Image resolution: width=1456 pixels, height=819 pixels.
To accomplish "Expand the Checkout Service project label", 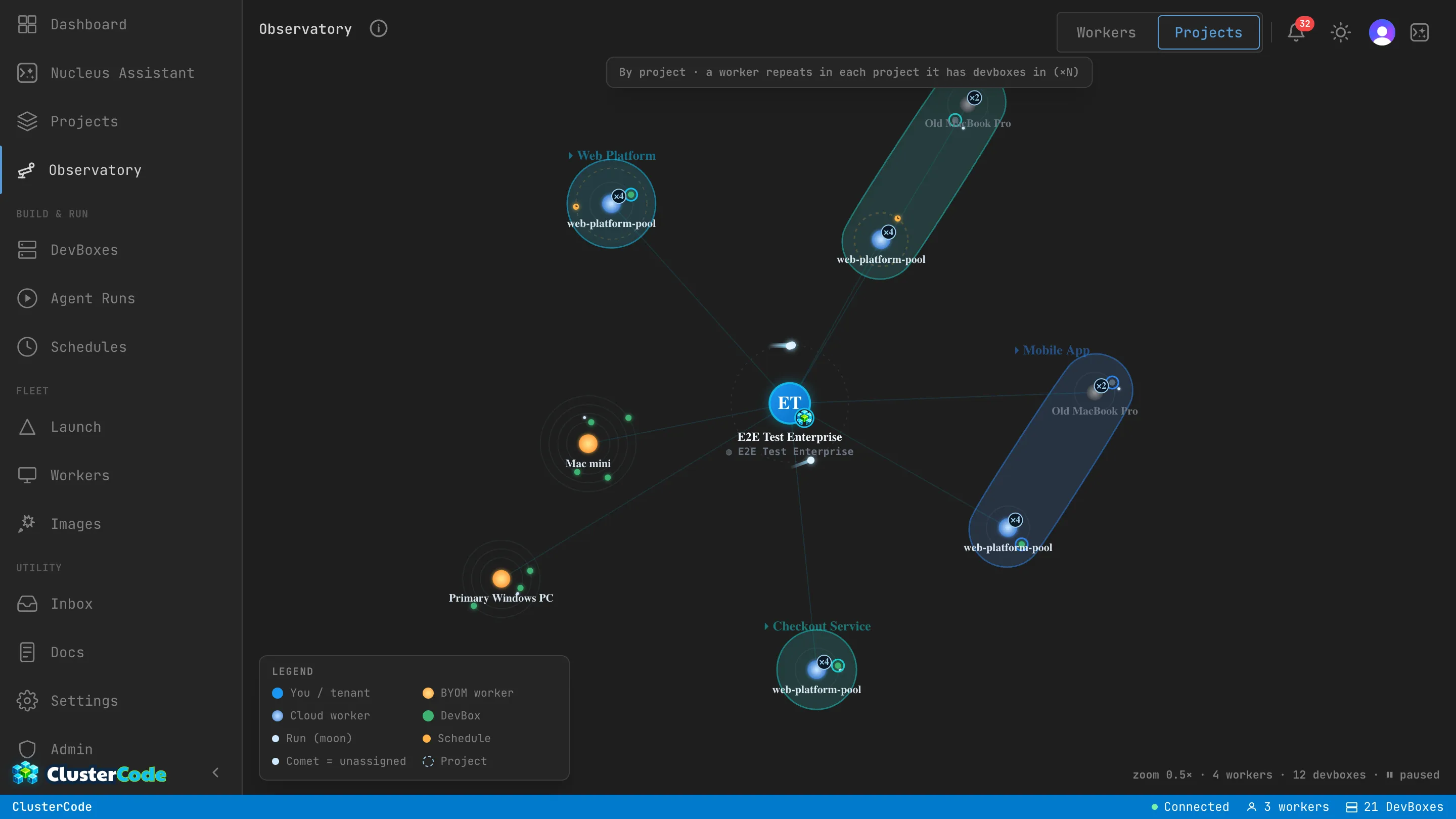I will coord(817,626).
